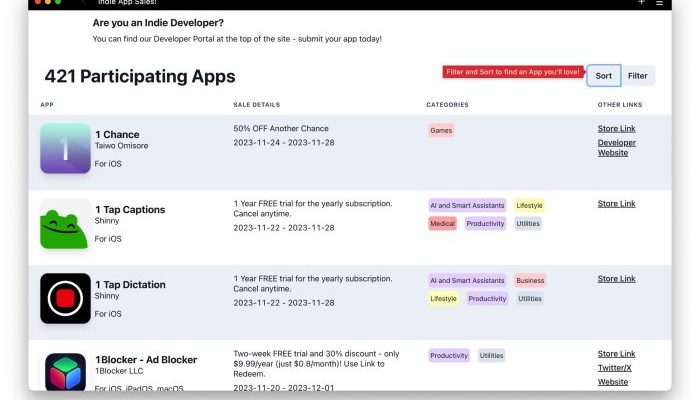This screenshot has width=700, height=400.
Task: Click the 2023-11-20 - 2023-12-01 date range
Action: tap(283, 388)
